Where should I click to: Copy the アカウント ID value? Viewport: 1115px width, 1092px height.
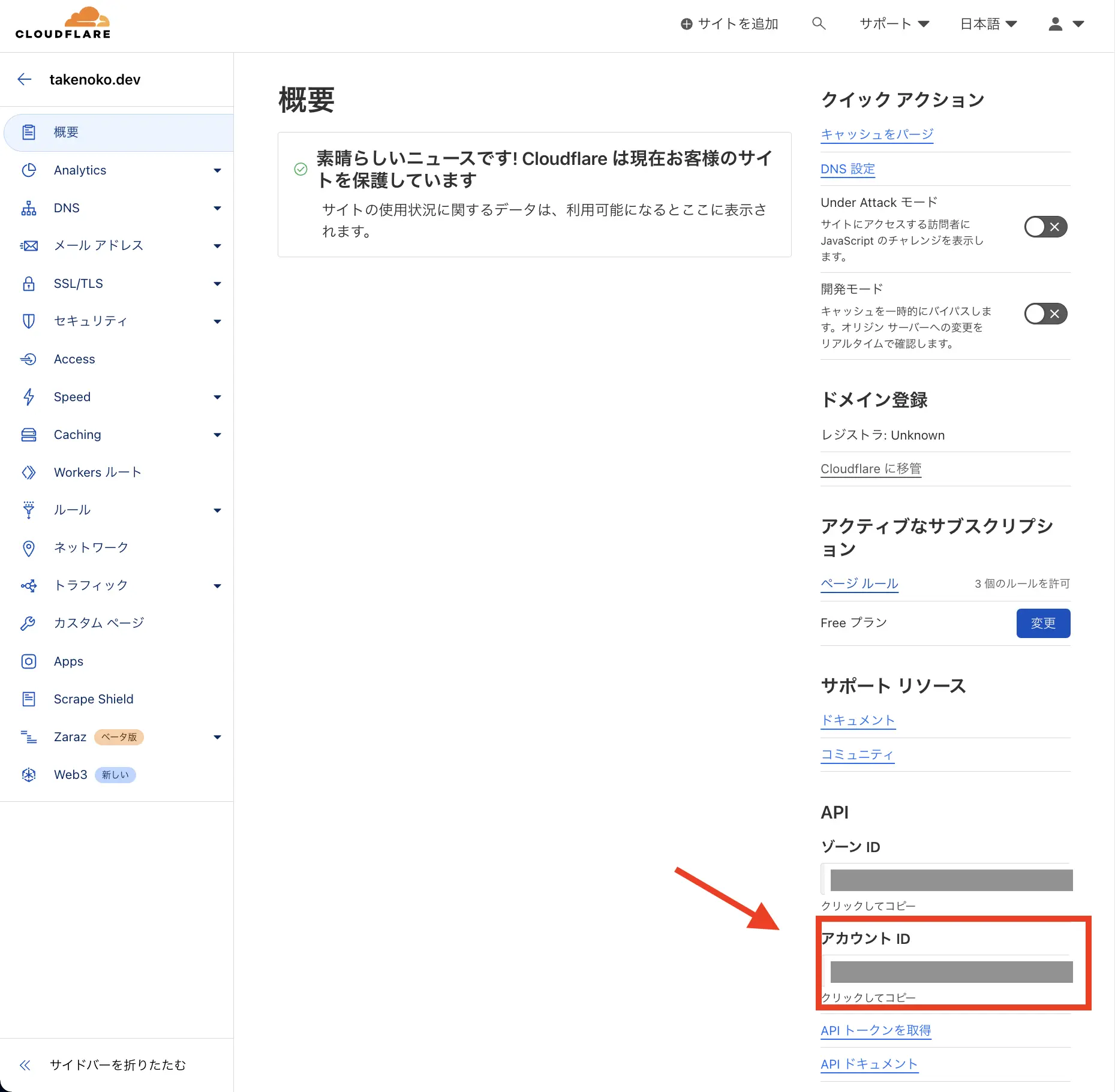[x=951, y=971]
